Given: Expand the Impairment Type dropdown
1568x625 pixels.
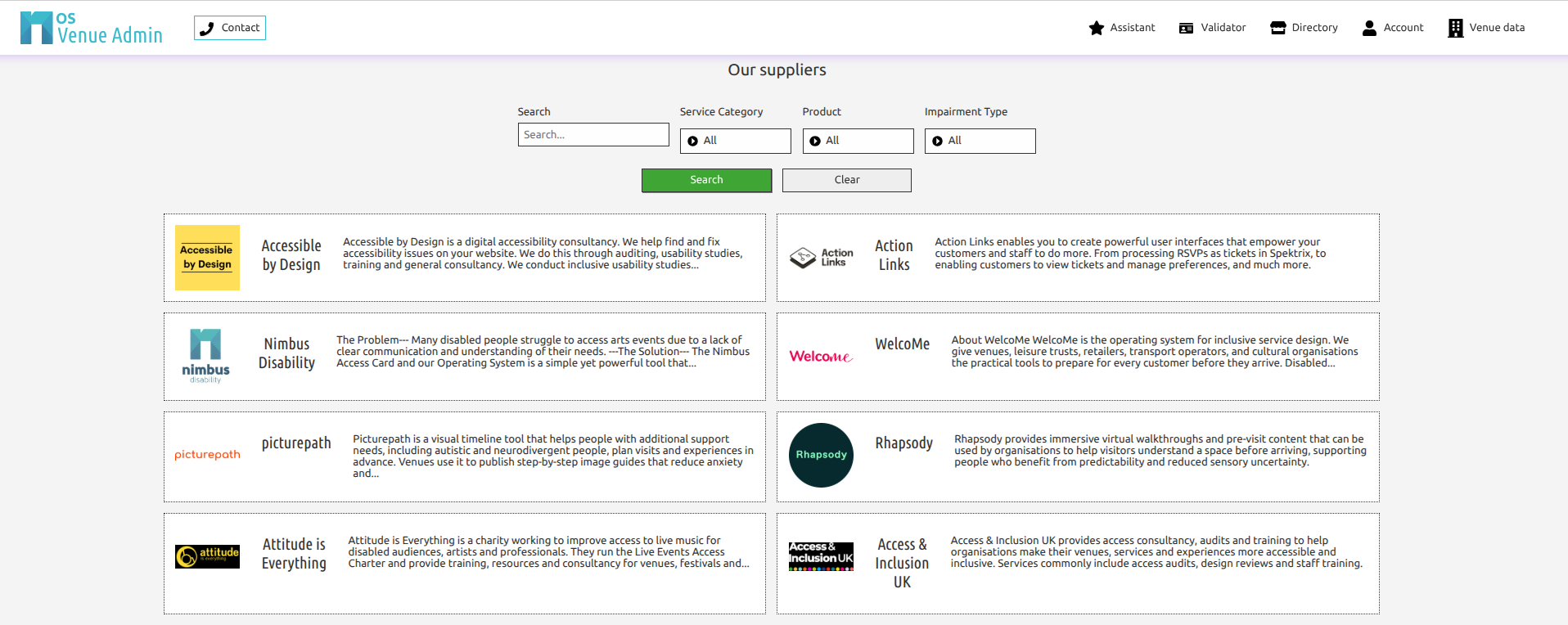Looking at the screenshot, I should (980, 141).
